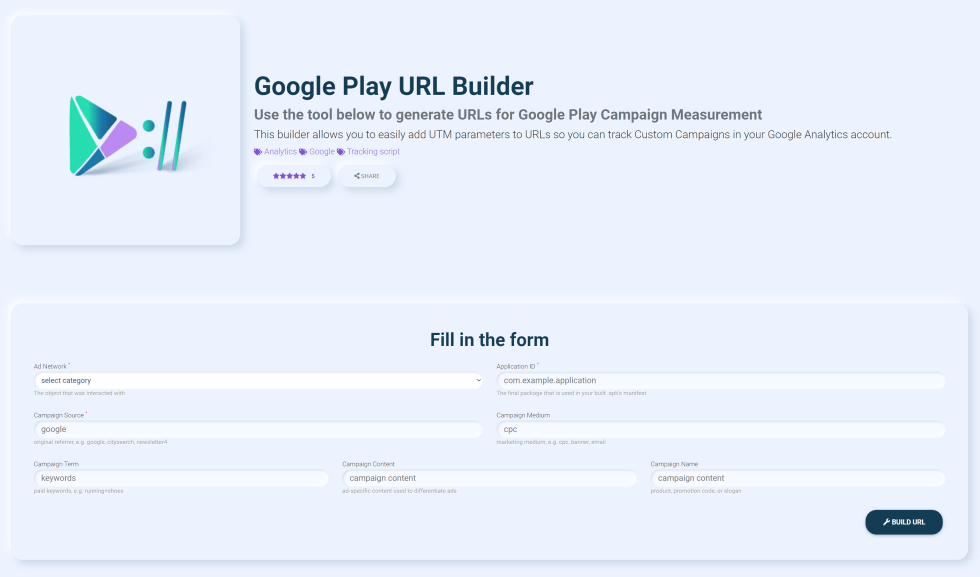Focus the Campaign Source input field

258,429
